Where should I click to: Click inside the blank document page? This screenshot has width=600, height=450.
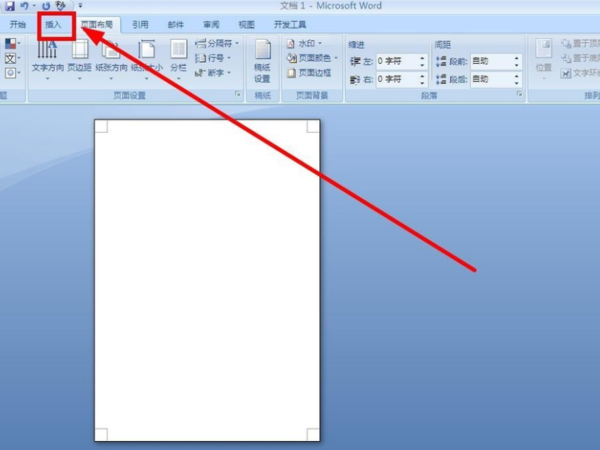click(x=207, y=280)
